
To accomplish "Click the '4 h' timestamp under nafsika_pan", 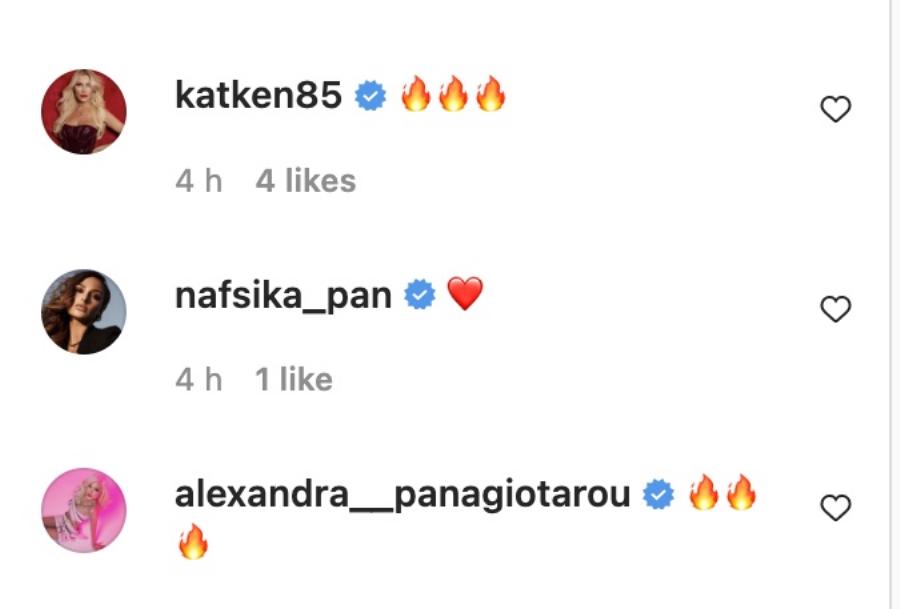I will pos(199,379).
